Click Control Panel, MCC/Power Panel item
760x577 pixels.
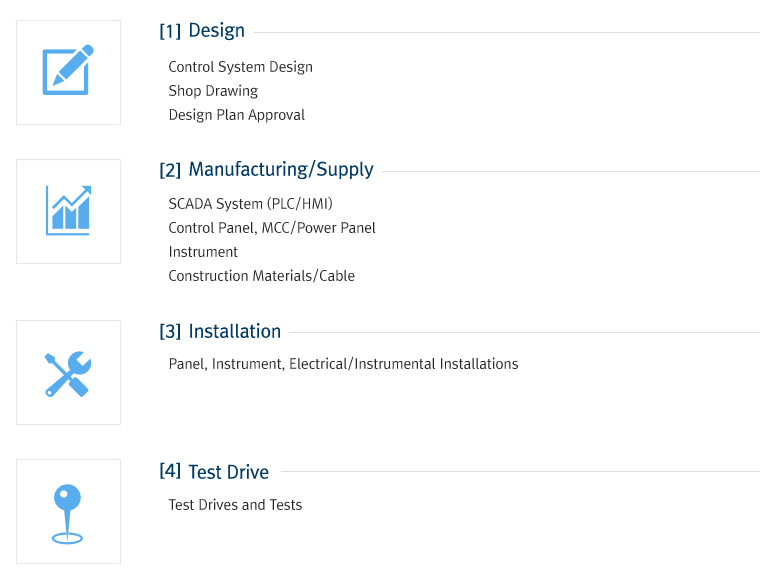click(x=272, y=228)
